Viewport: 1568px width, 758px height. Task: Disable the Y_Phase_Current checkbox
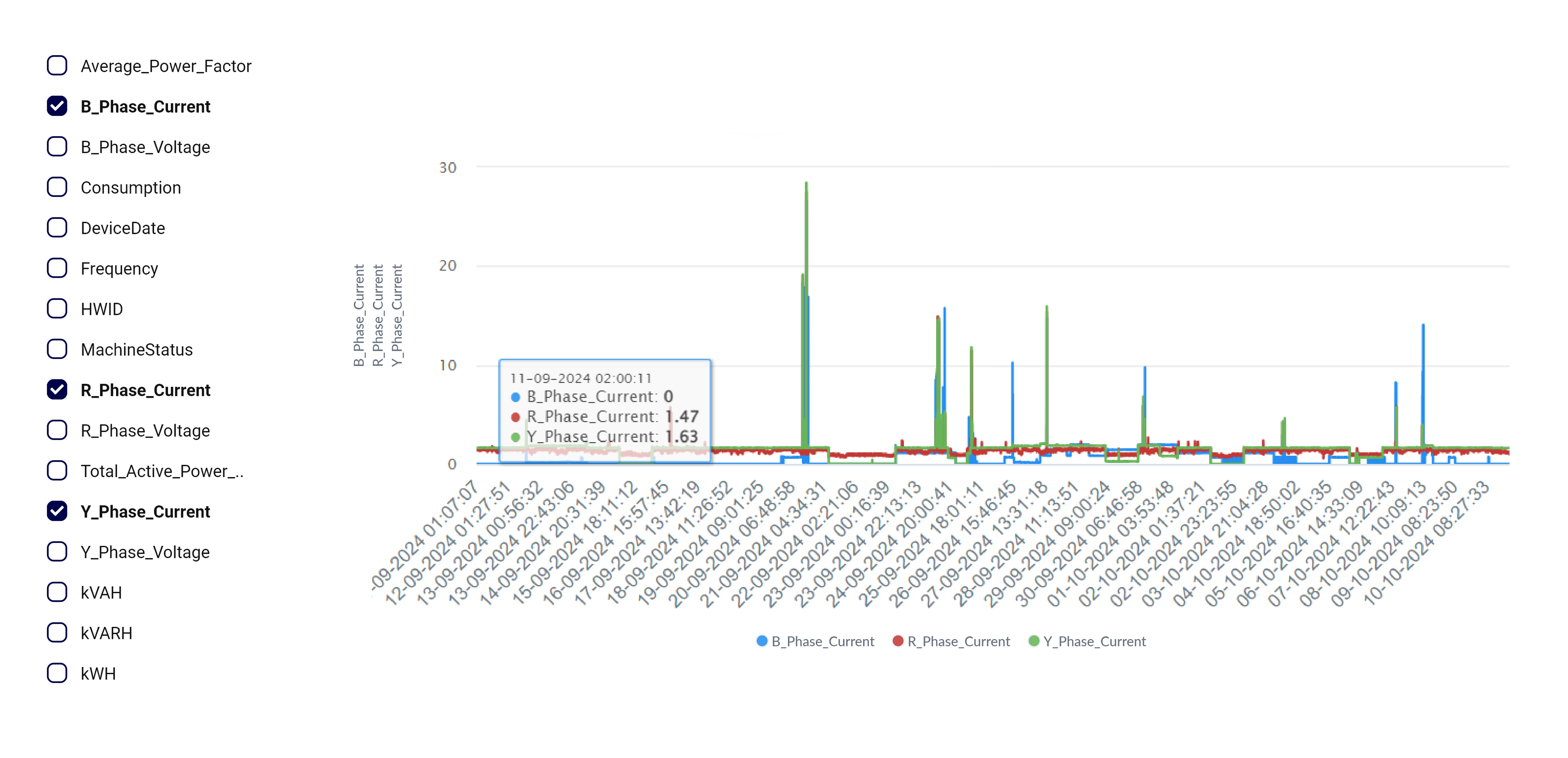(57, 511)
